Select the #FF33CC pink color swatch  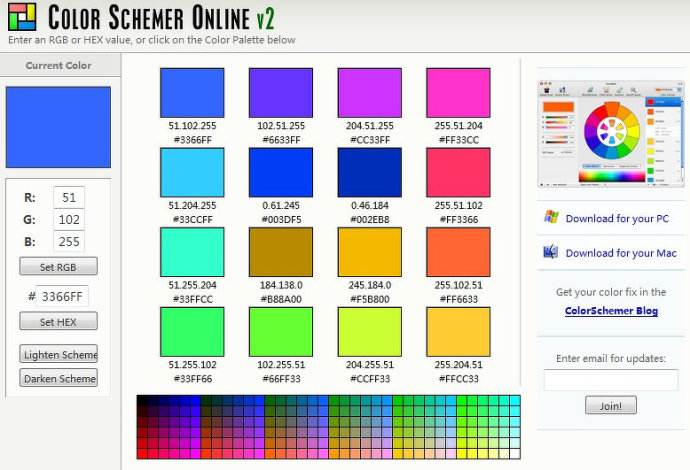click(x=458, y=93)
